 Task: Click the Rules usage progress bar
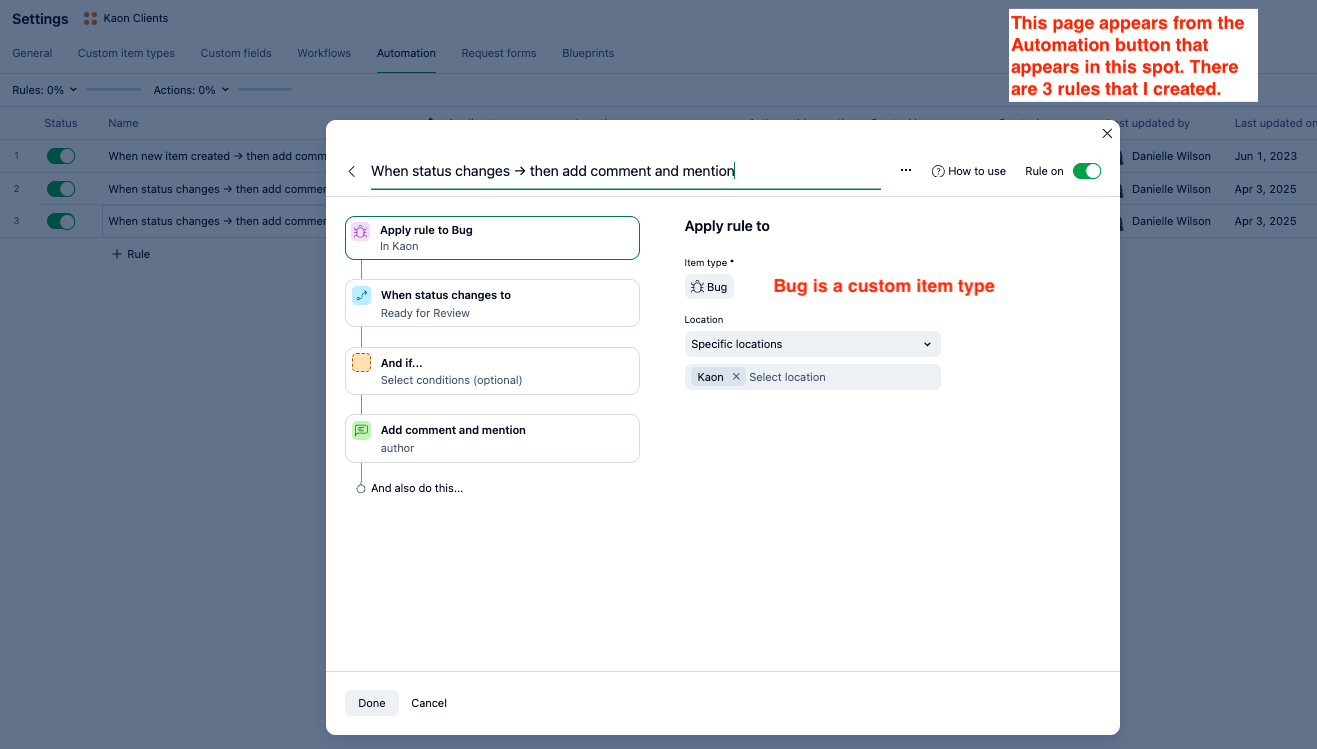point(113,90)
